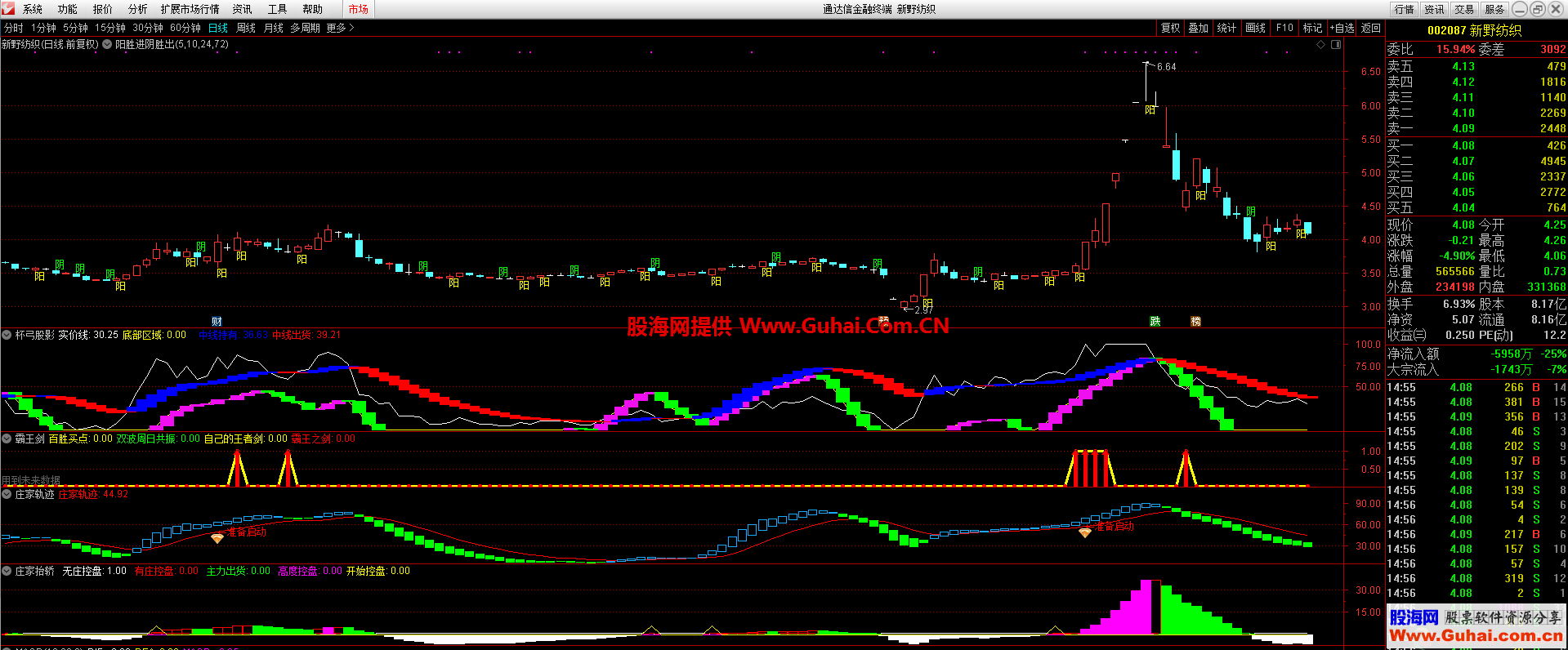Image resolution: width=1568 pixels, height=650 pixels.
Task: Open the 报价 menu
Action: 103,9
